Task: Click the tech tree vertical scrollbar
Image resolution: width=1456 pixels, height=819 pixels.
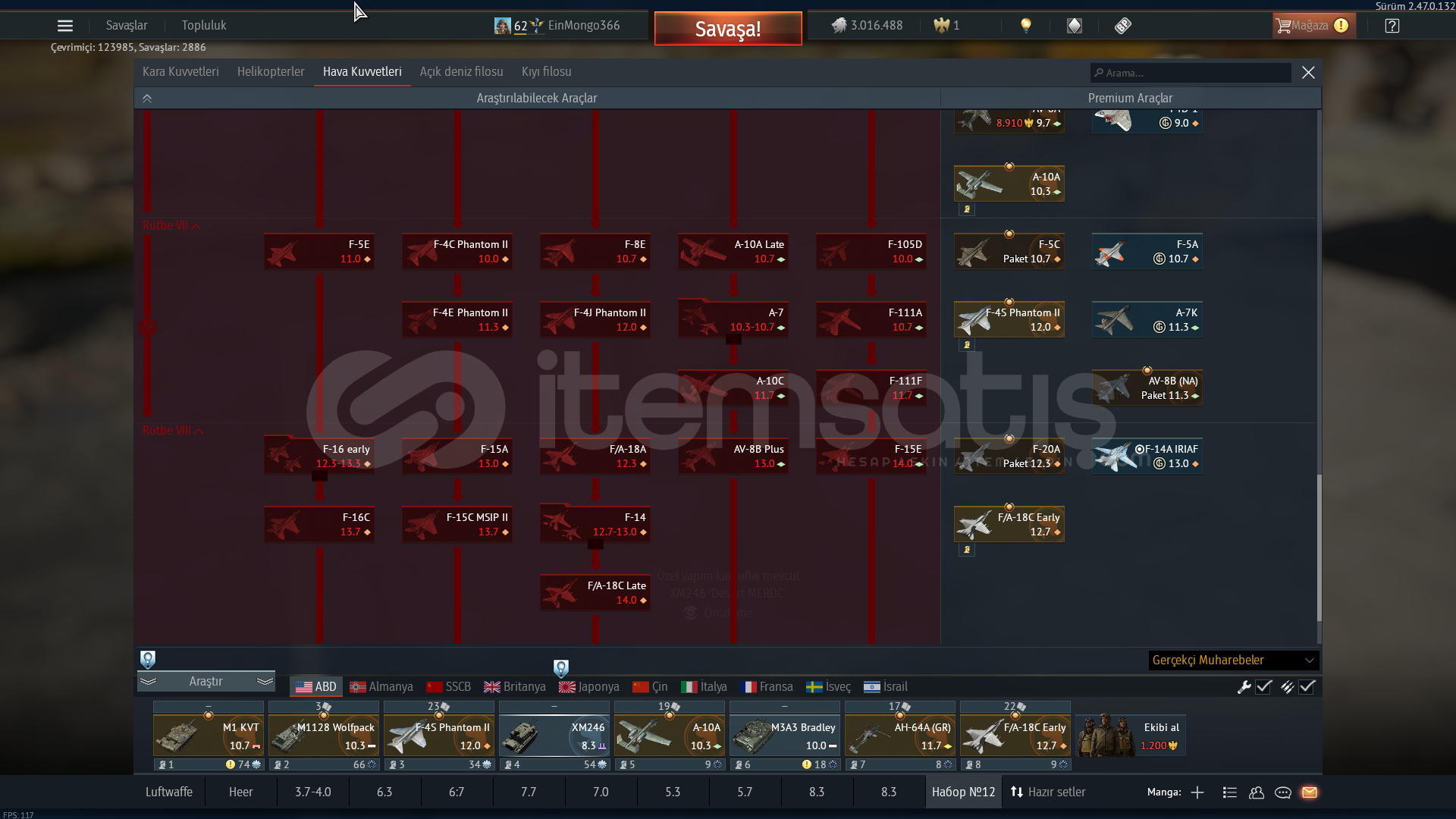Action: 1319,546
